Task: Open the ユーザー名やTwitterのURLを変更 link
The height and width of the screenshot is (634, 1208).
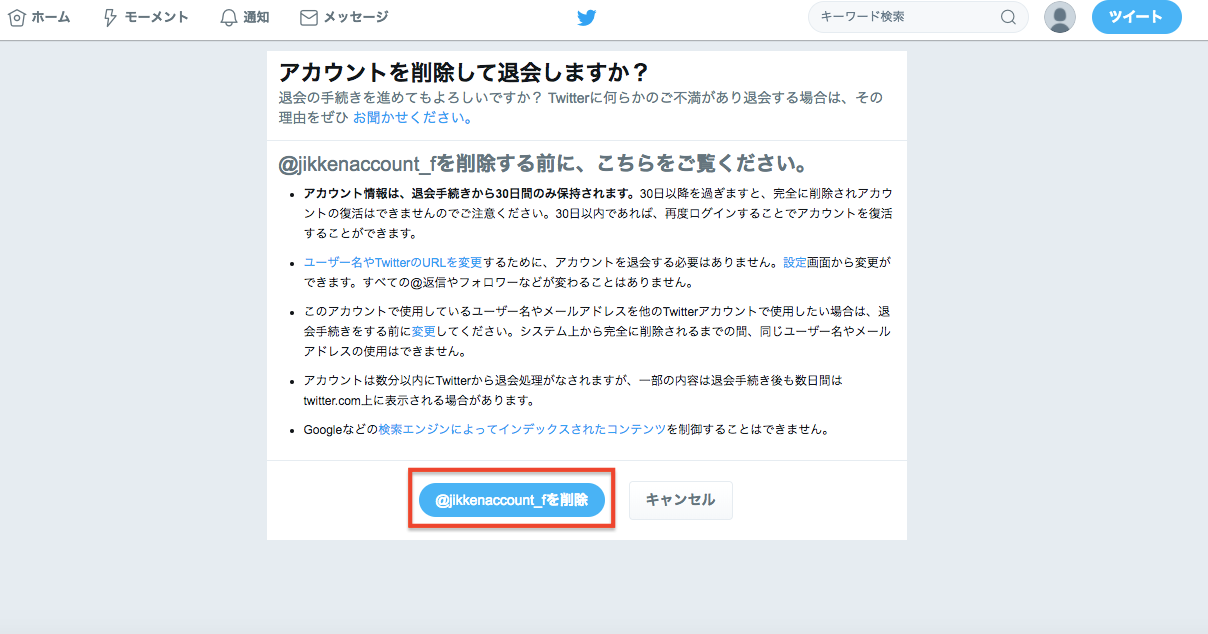Action: 393,262
